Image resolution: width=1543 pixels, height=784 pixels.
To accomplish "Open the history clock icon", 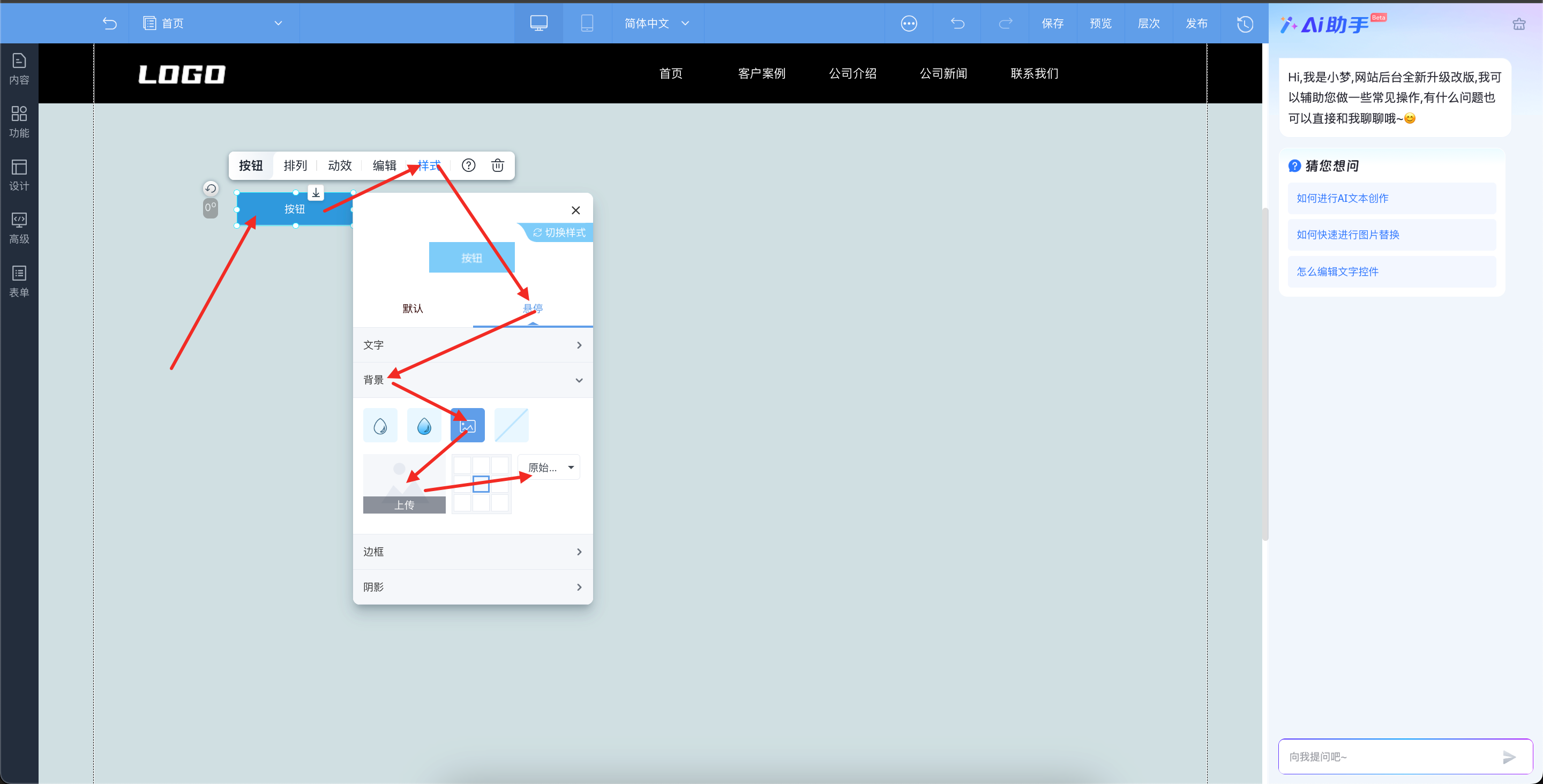I will [1245, 24].
